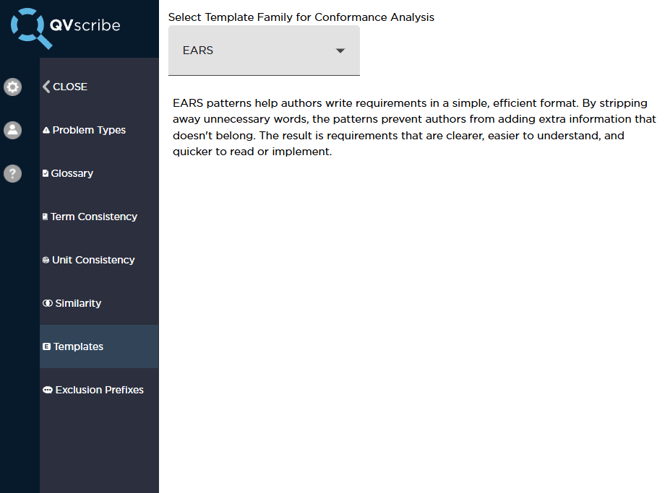Open the Template Family combo box showing EARS

click(x=262, y=51)
